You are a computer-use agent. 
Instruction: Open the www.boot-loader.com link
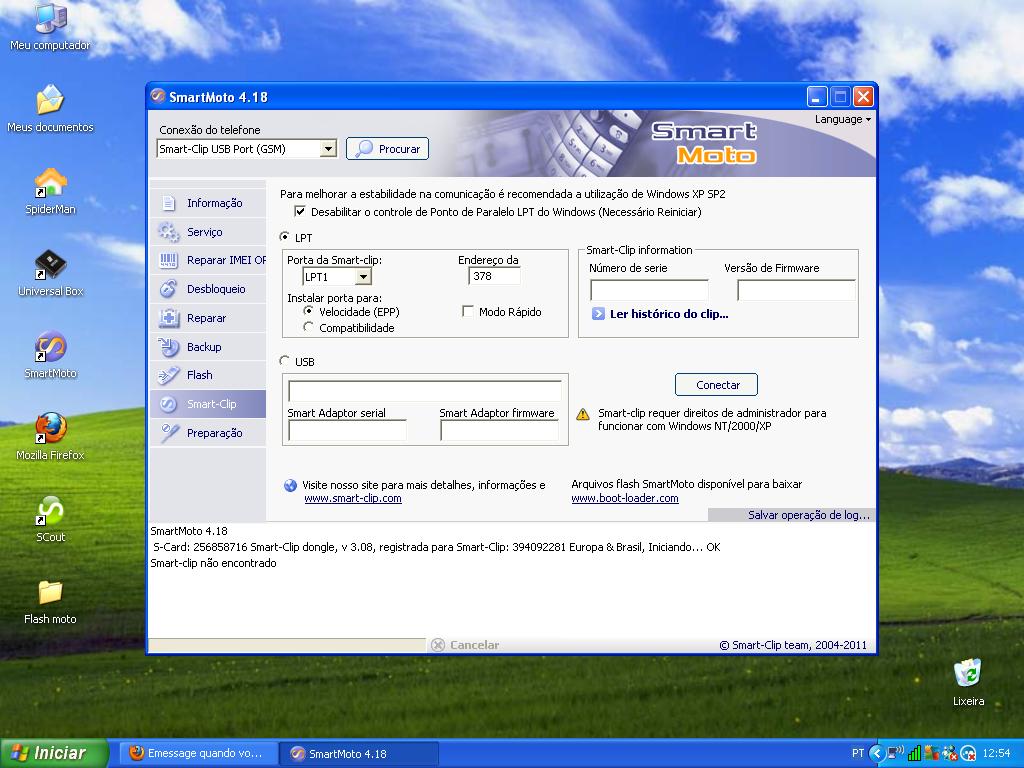click(x=625, y=498)
